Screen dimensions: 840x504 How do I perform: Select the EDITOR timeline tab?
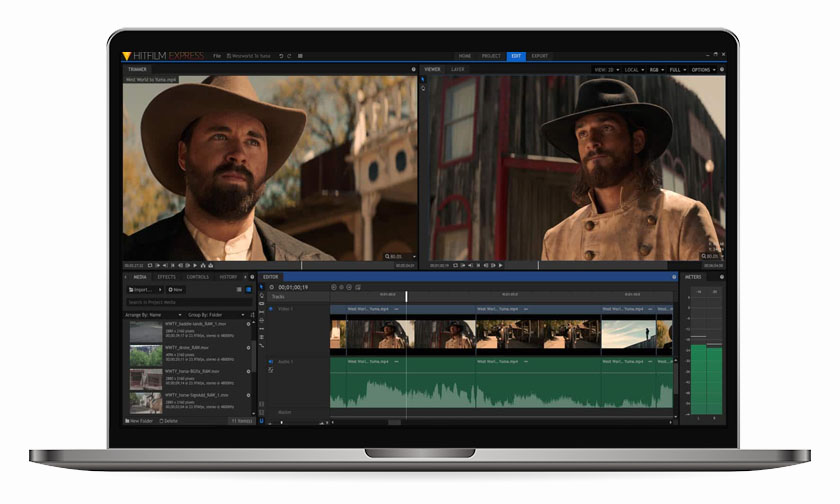[x=271, y=277]
